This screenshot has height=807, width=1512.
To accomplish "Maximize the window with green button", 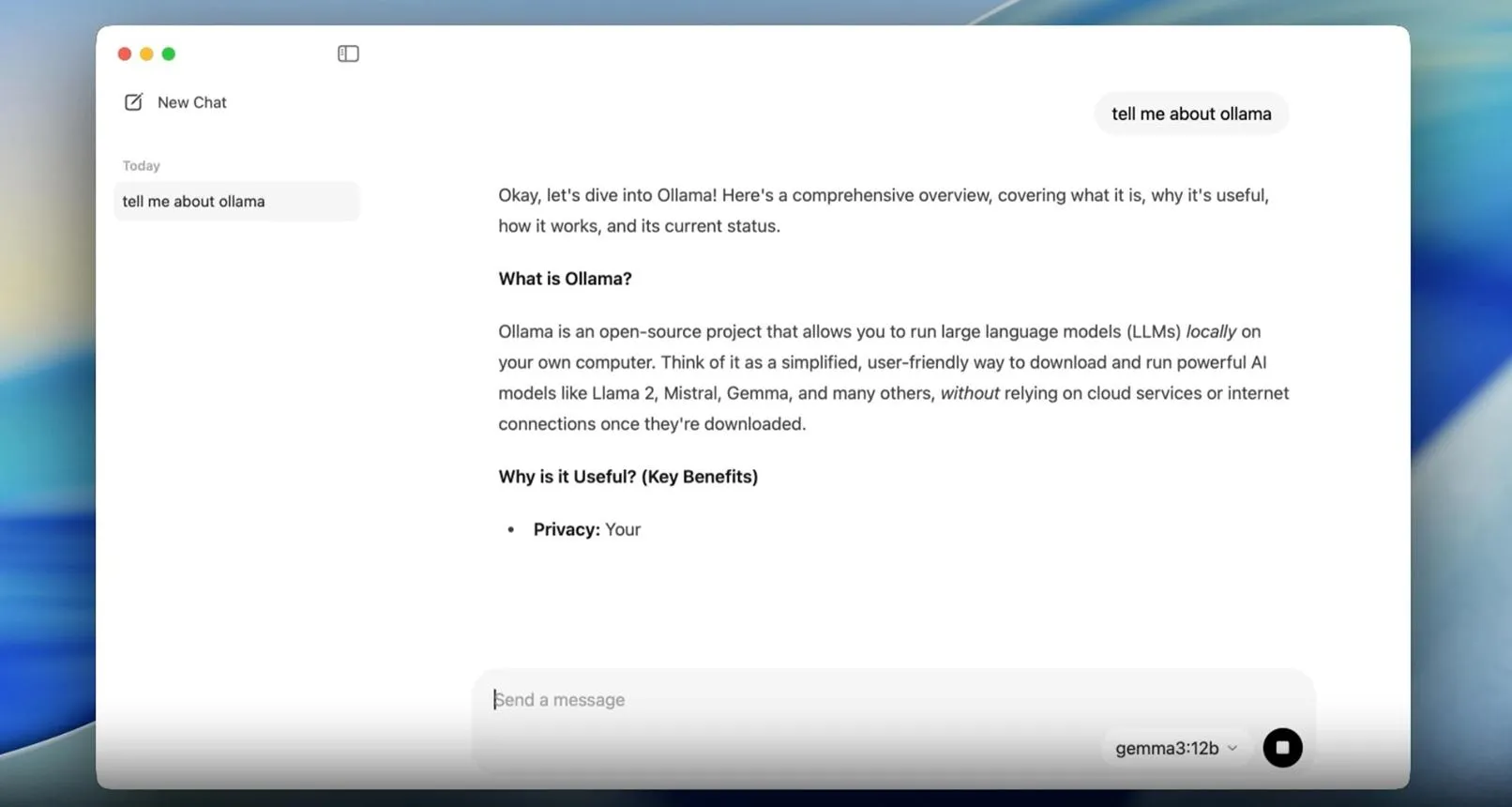I will 169,53.
